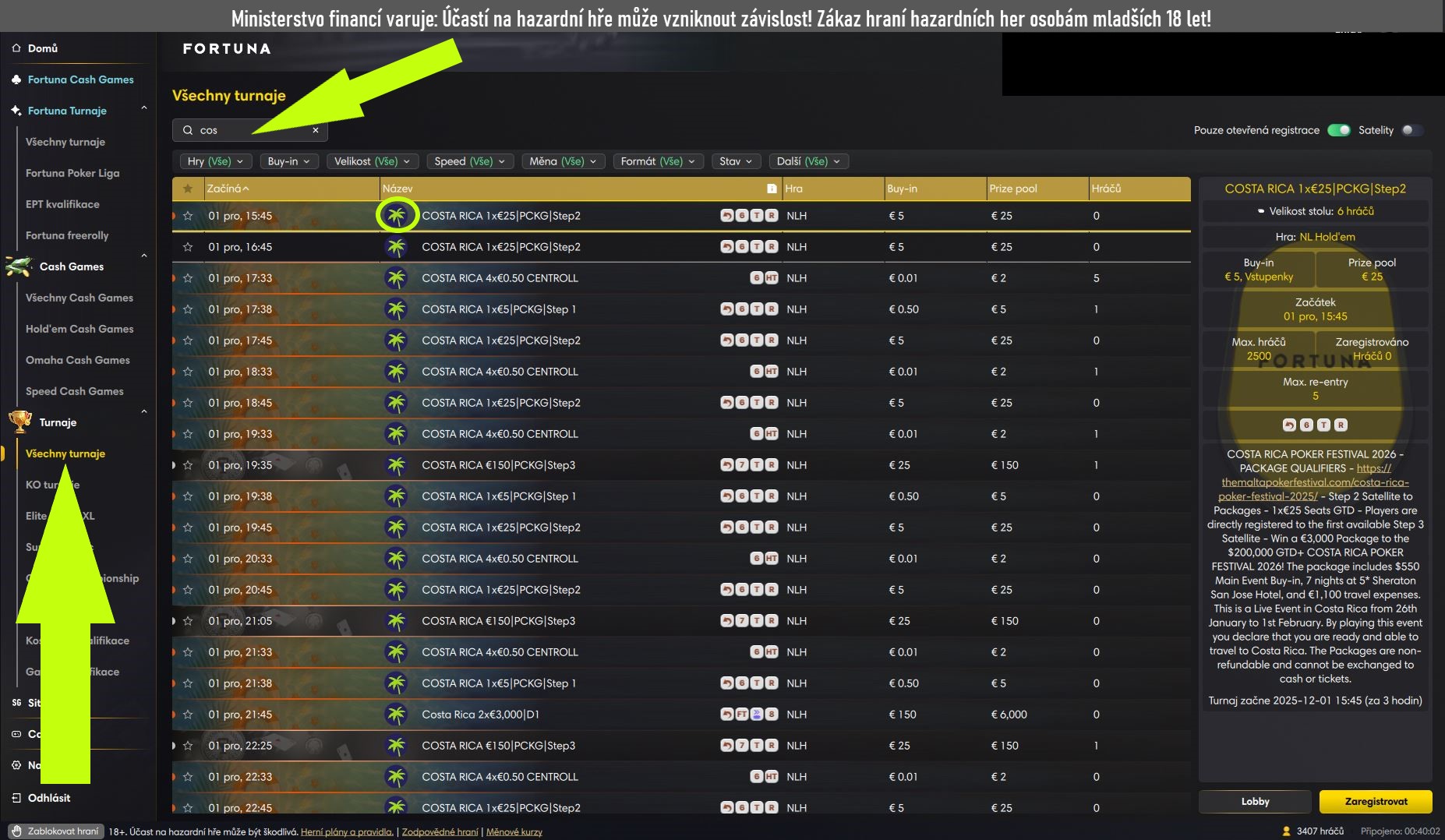Click the Odhlásit logout icon in sidebar

[16, 798]
